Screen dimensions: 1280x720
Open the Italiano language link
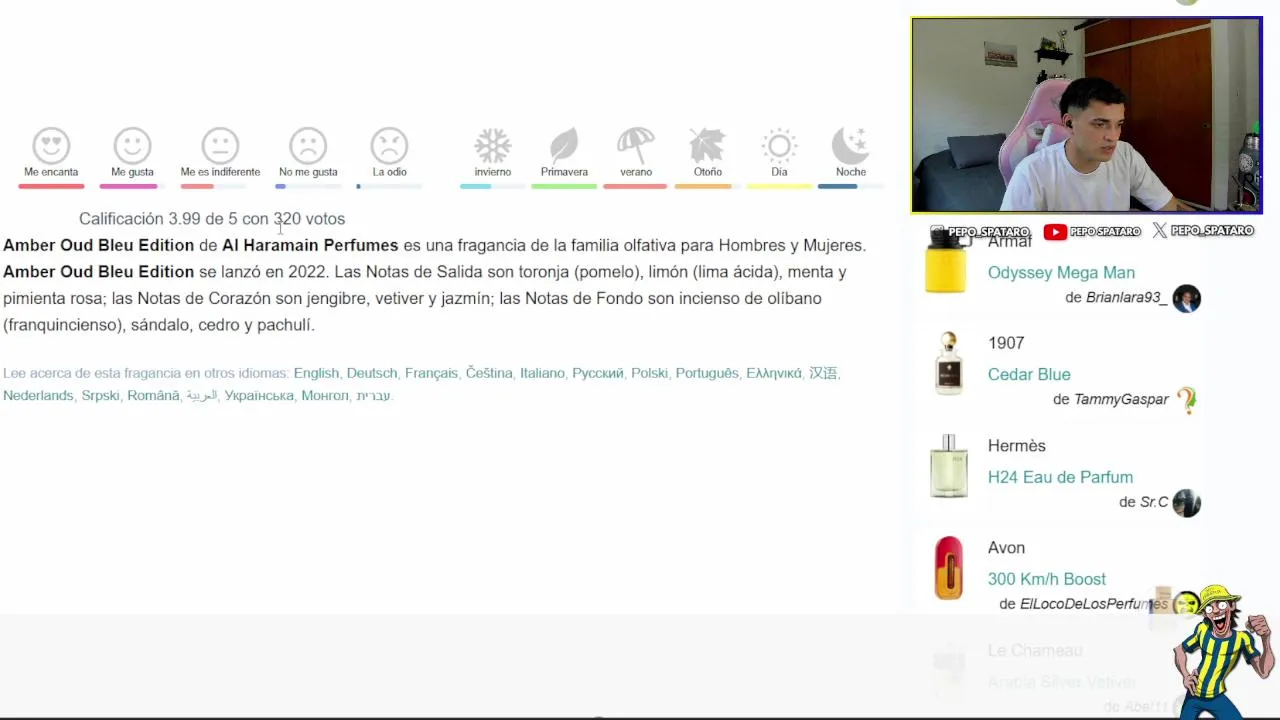(x=542, y=373)
